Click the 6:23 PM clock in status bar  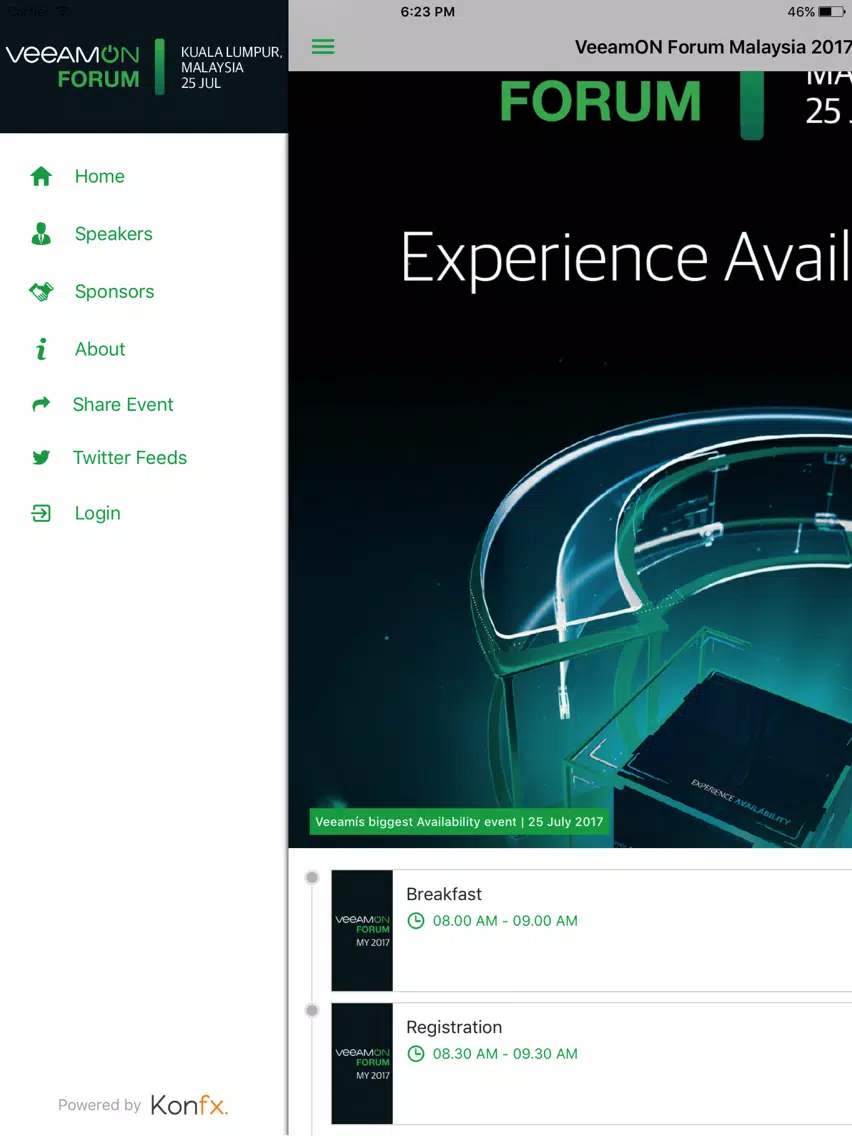[x=427, y=12]
